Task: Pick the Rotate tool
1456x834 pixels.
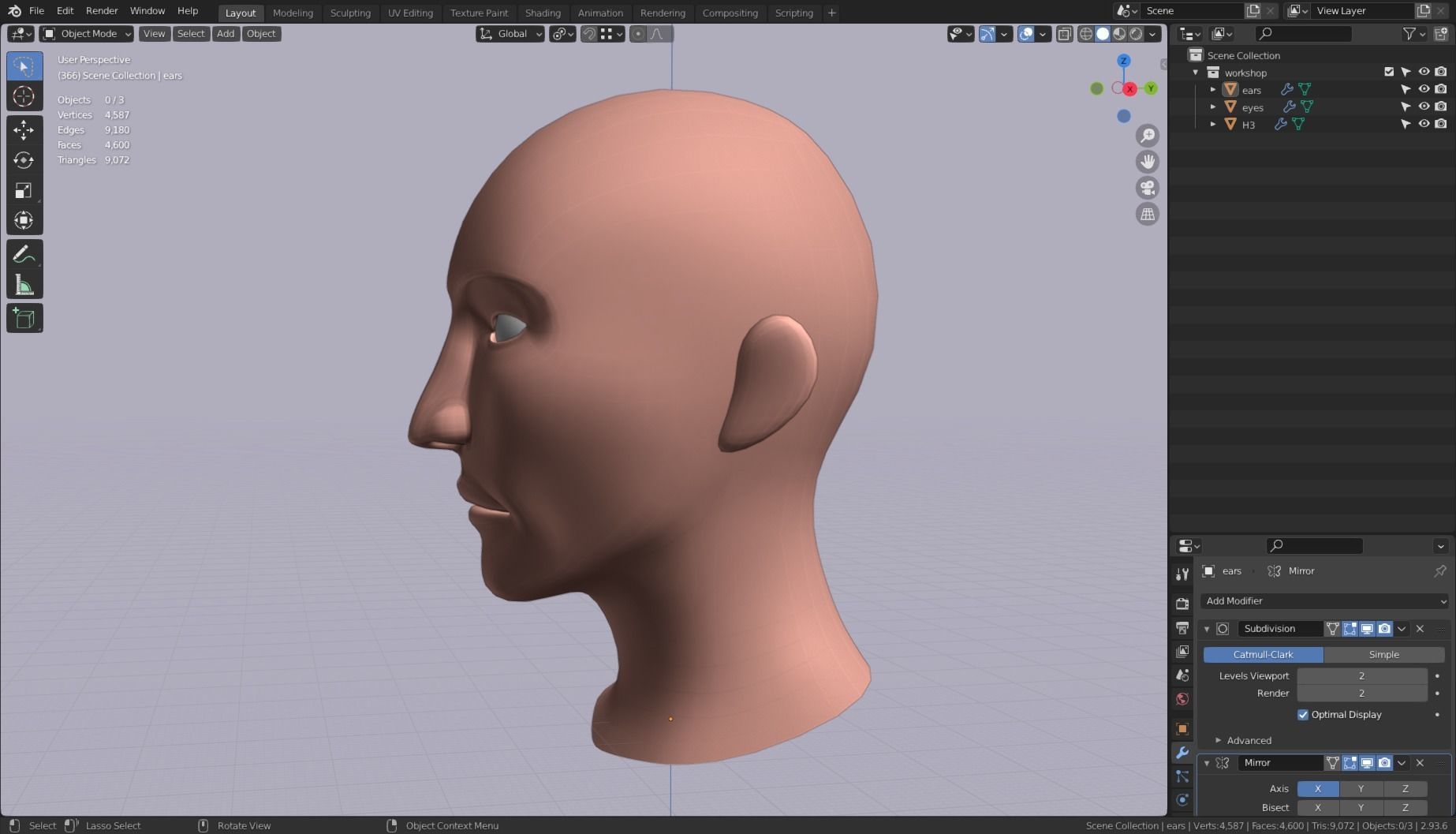Action: 24,160
